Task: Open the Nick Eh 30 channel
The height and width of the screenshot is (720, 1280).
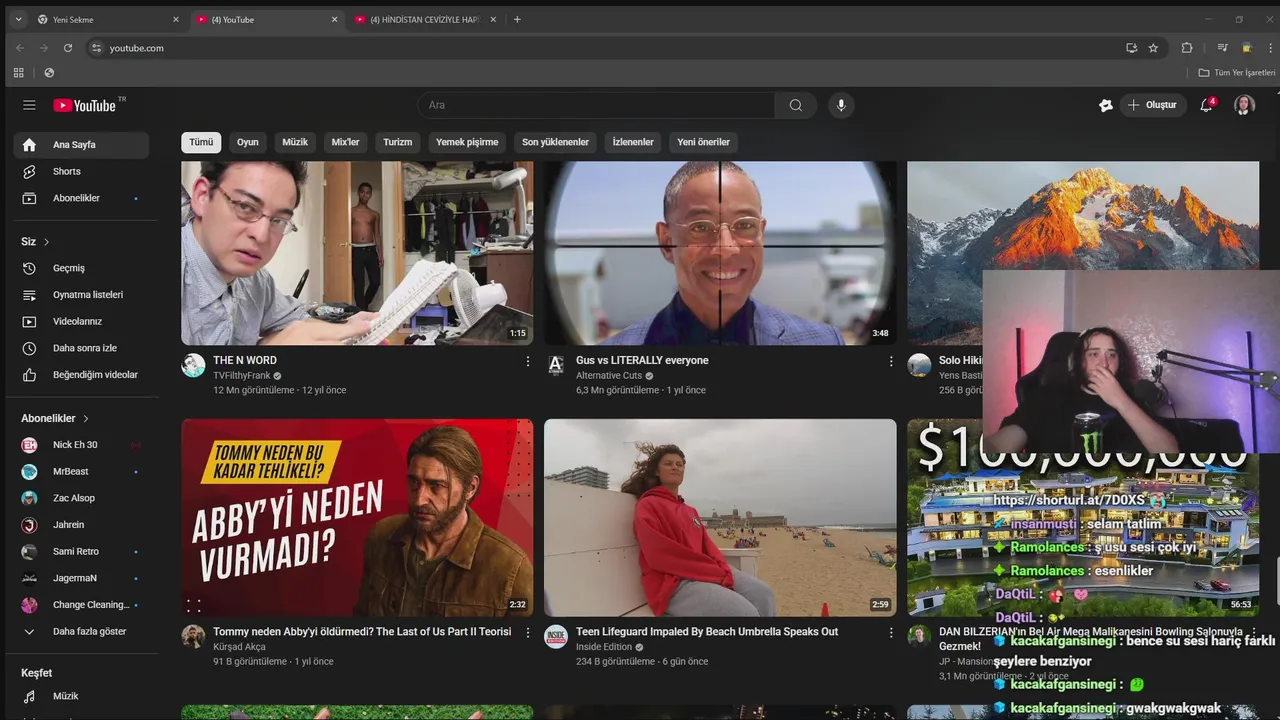Action: point(81,445)
